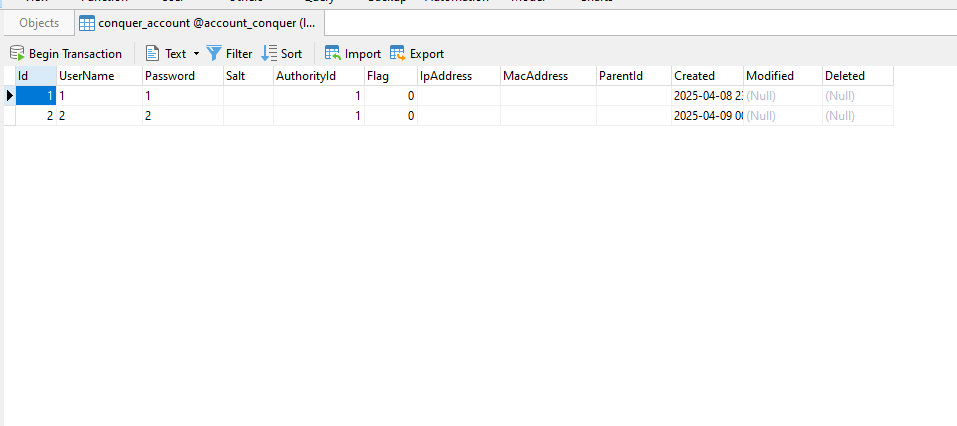Select the Flag cell in second row
The width and height of the screenshot is (957, 426).
pos(390,116)
